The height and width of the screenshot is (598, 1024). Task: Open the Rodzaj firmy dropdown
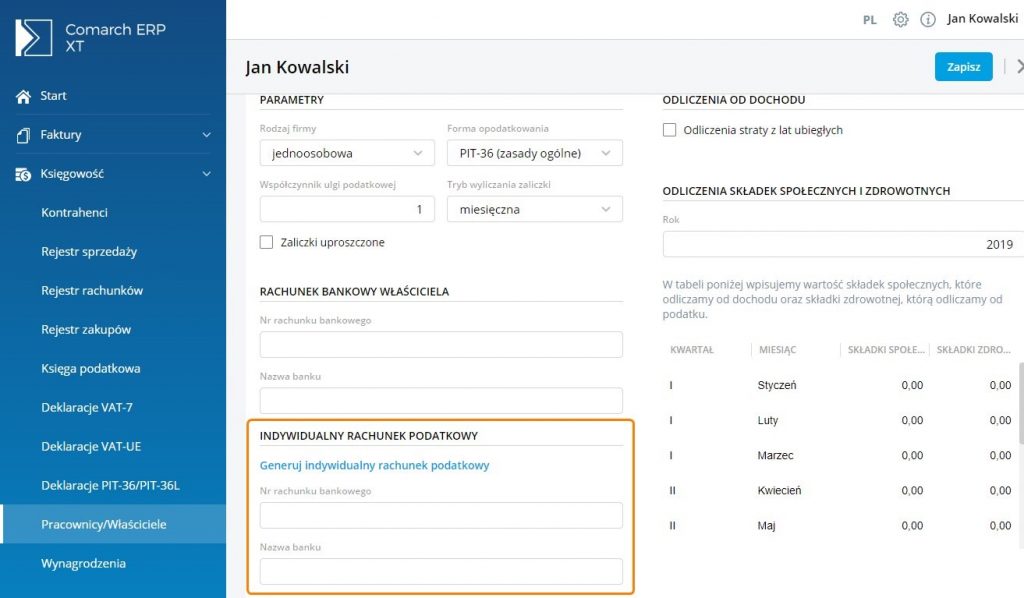point(347,153)
